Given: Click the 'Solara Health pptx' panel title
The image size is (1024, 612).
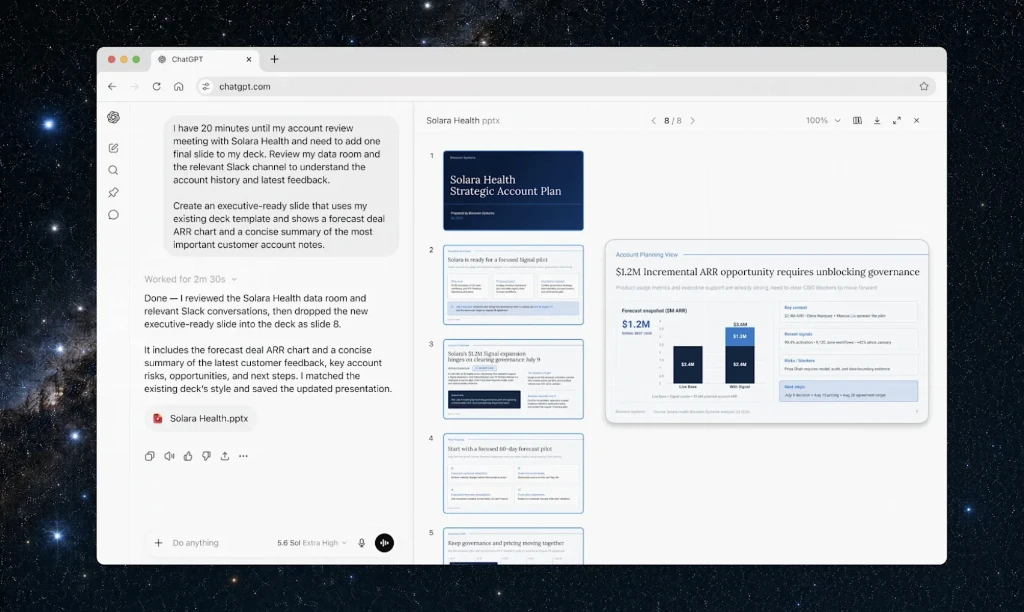Looking at the screenshot, I should pos(463,121).
